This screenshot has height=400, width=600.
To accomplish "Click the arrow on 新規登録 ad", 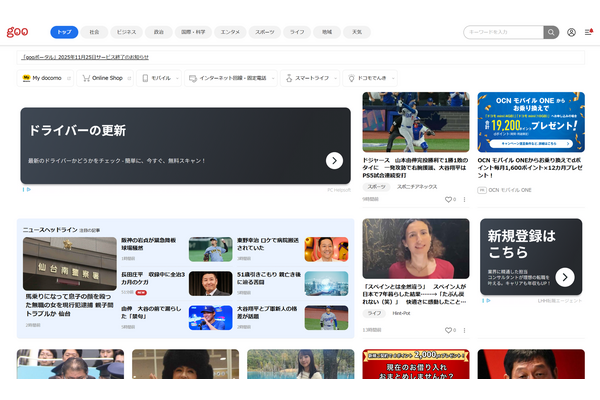I will coord(565,277).
